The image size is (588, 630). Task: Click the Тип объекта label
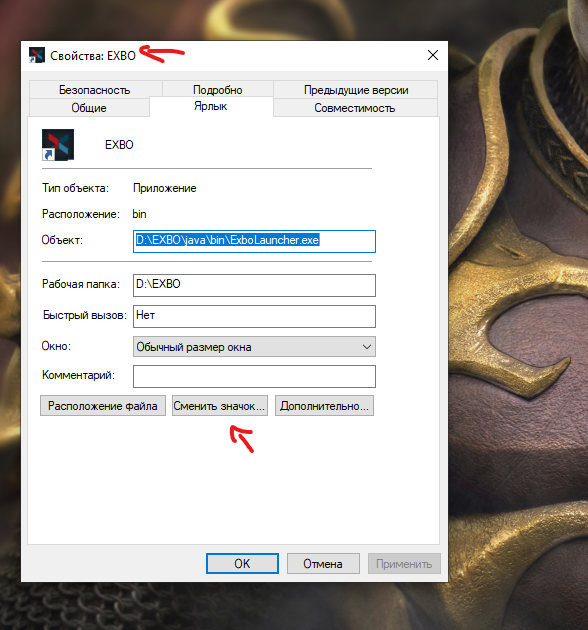76,188
